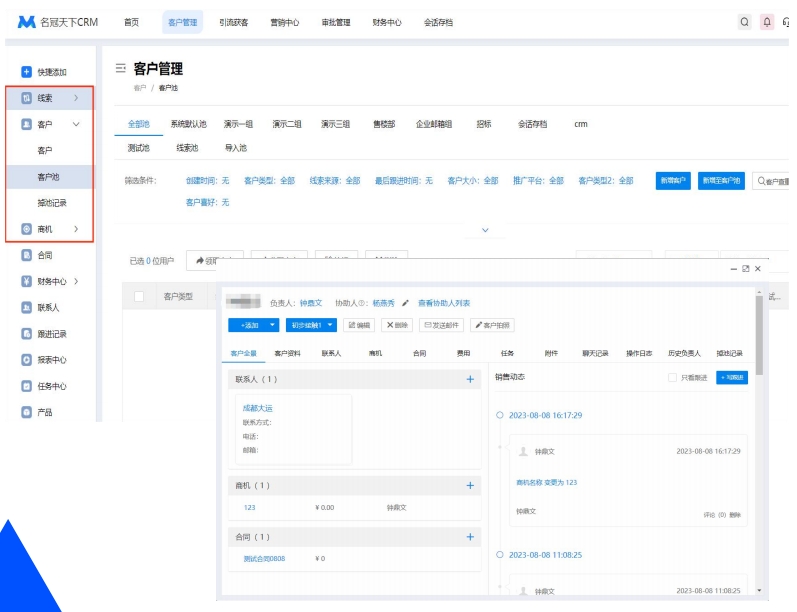The height and width of the screenshot is (612, 797).
Task: Add an opportunity with 商机 plus icon
Action: (470, 485)
